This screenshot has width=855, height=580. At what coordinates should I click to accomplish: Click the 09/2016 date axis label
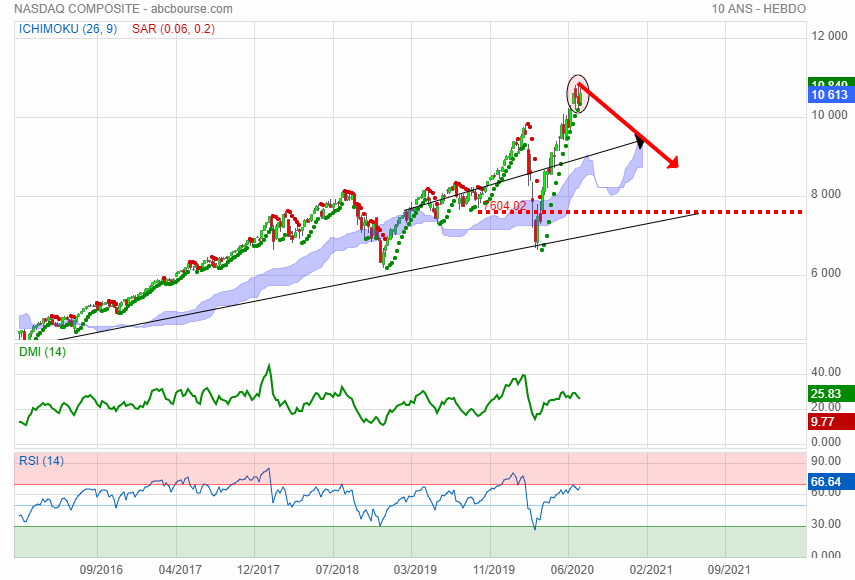pyautogui.click(x=101, y=570)
